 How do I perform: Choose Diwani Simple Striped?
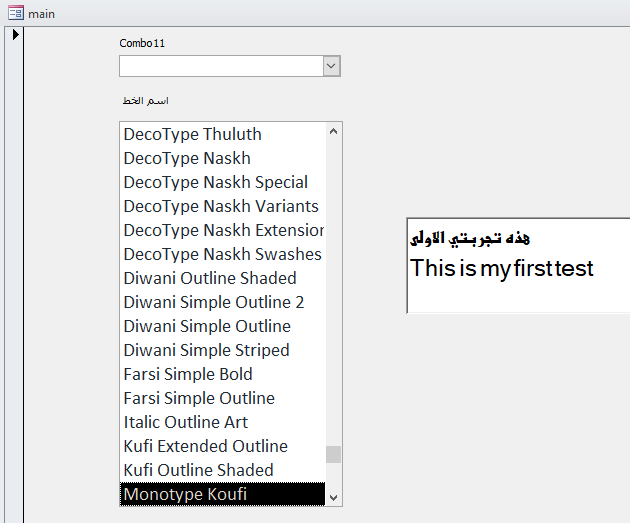click(223, 350)
